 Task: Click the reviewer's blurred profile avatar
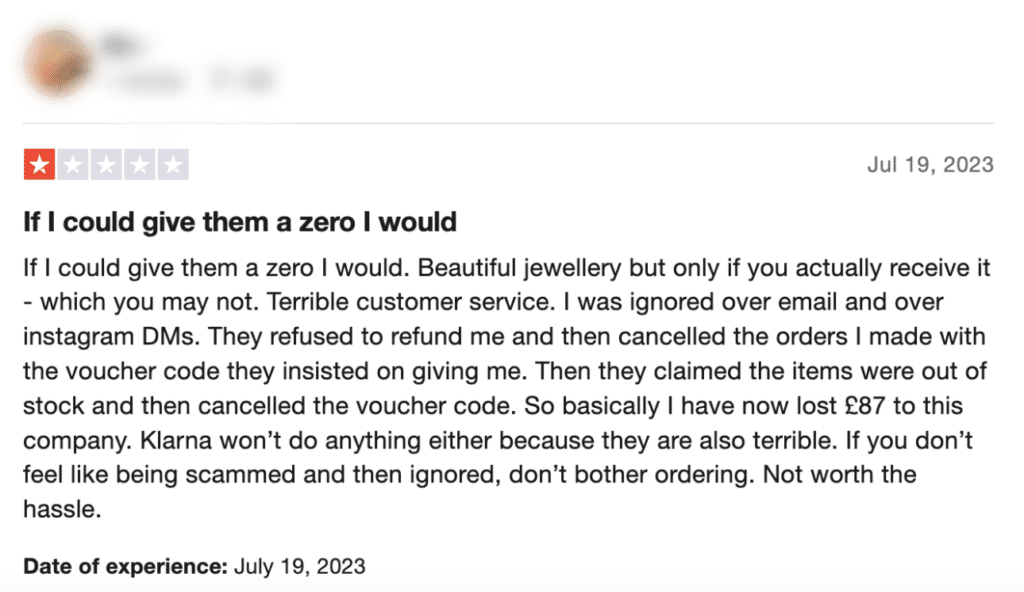[x=57, y=63]
